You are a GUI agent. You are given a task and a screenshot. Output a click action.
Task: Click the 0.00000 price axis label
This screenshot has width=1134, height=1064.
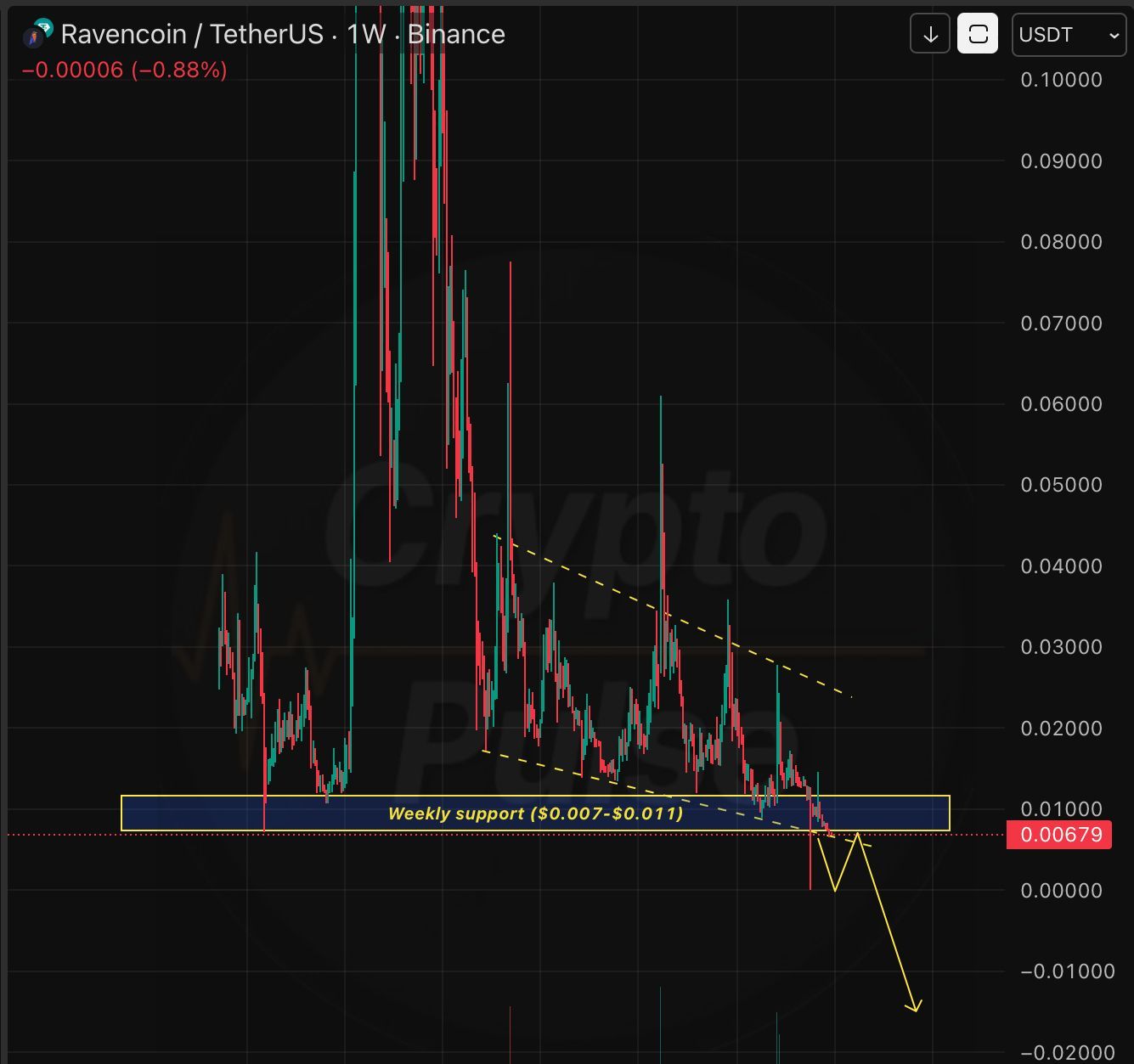1061,891
